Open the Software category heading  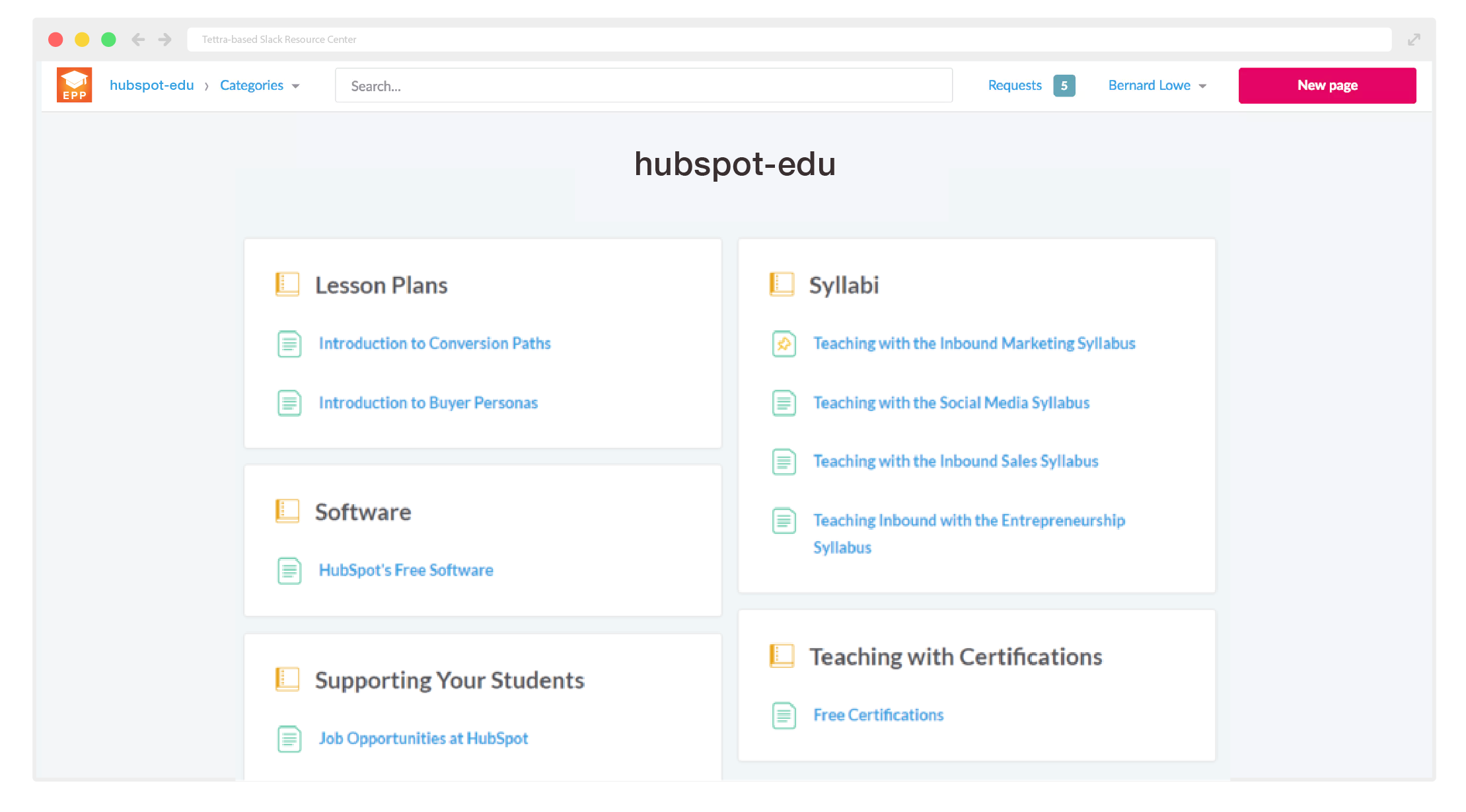363,512
